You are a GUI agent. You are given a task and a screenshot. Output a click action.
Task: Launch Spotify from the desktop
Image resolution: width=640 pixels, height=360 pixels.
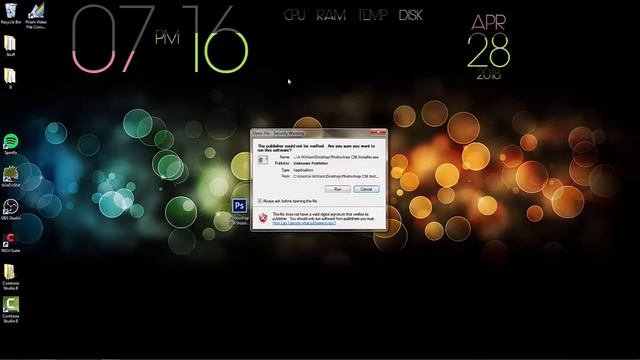pos(11,144)
